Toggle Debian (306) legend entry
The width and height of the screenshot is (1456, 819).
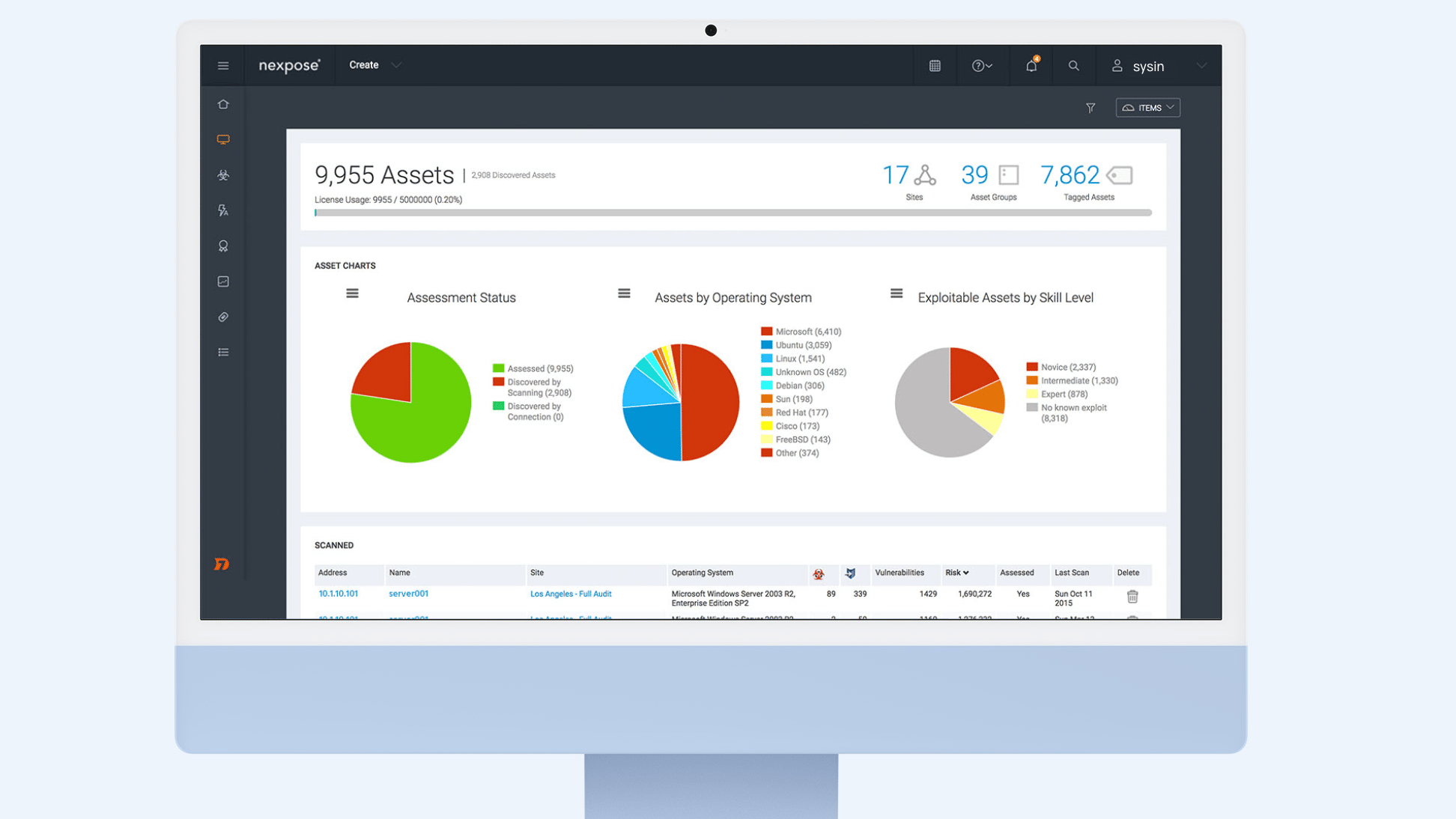(x=792, y=386)
